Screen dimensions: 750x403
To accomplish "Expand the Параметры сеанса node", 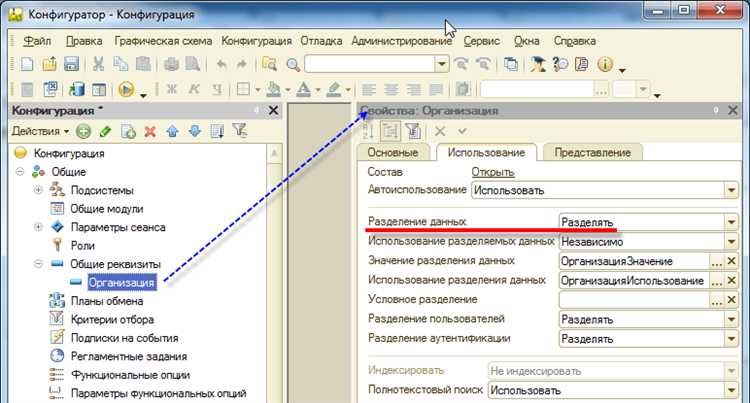I will 38,227.
